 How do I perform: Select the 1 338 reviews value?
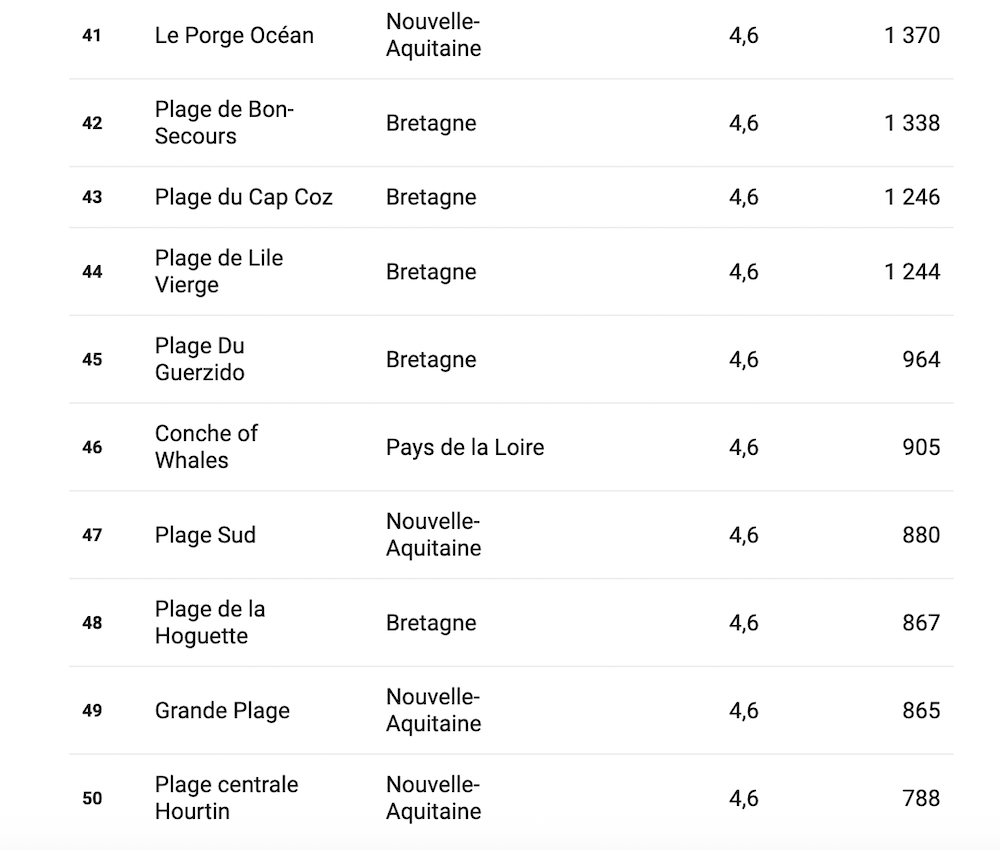click(x=912, y=122)
